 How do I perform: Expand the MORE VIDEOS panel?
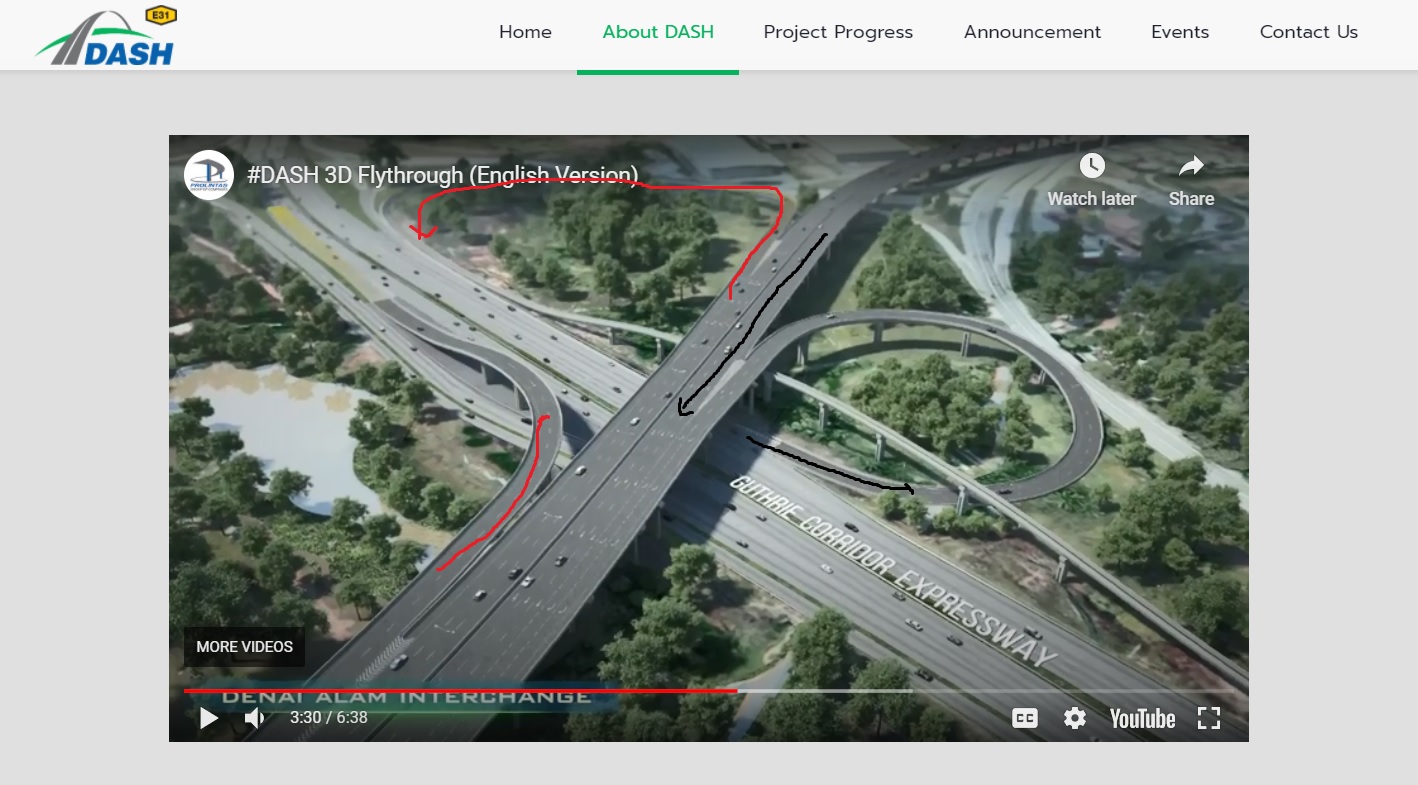pos(244,646)
